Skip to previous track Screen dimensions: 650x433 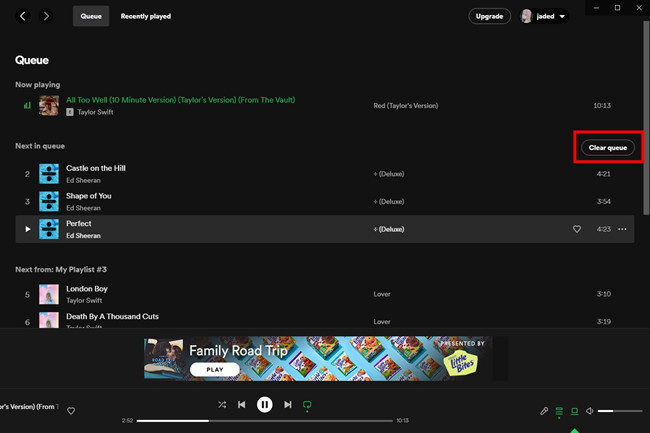click(x=242, y=404)
